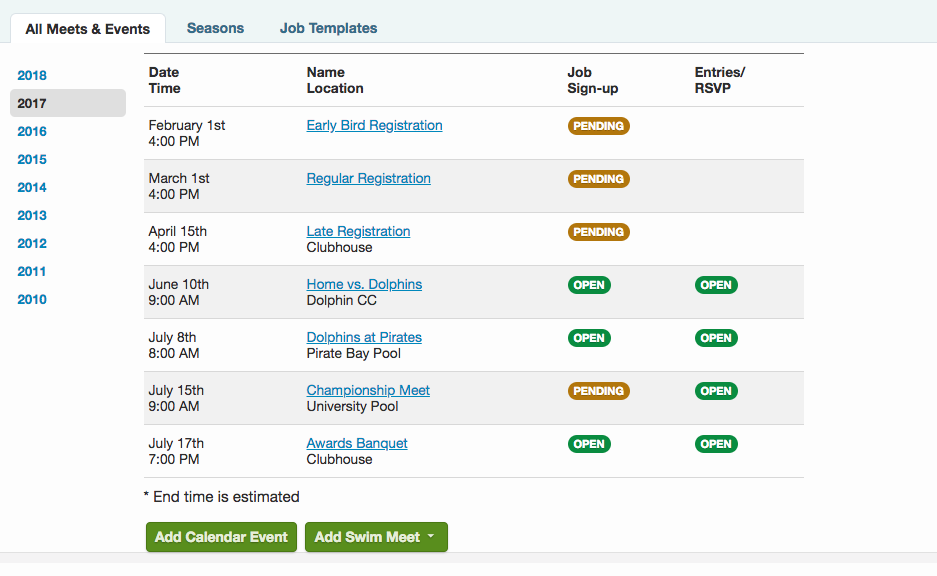The width and height of the screenshot is (937, 576).
Task: Jump to the 2010 events list
Action: 32,299
